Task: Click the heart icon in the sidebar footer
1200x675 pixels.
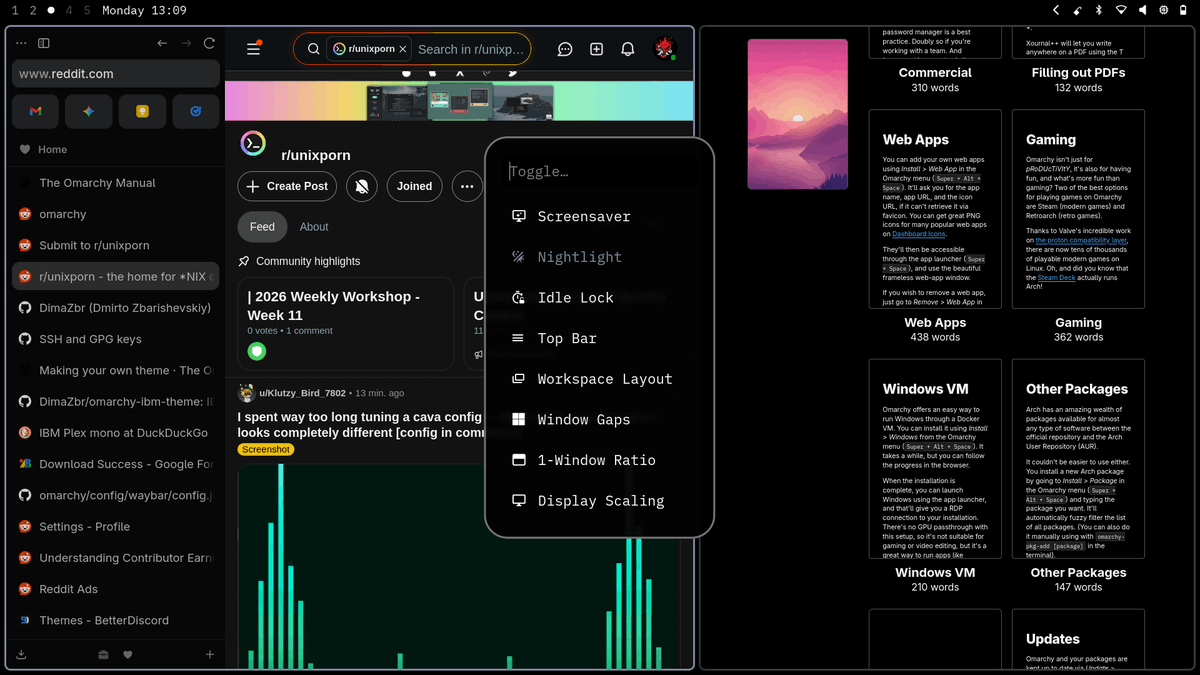Action: click(x=128, y=655)
